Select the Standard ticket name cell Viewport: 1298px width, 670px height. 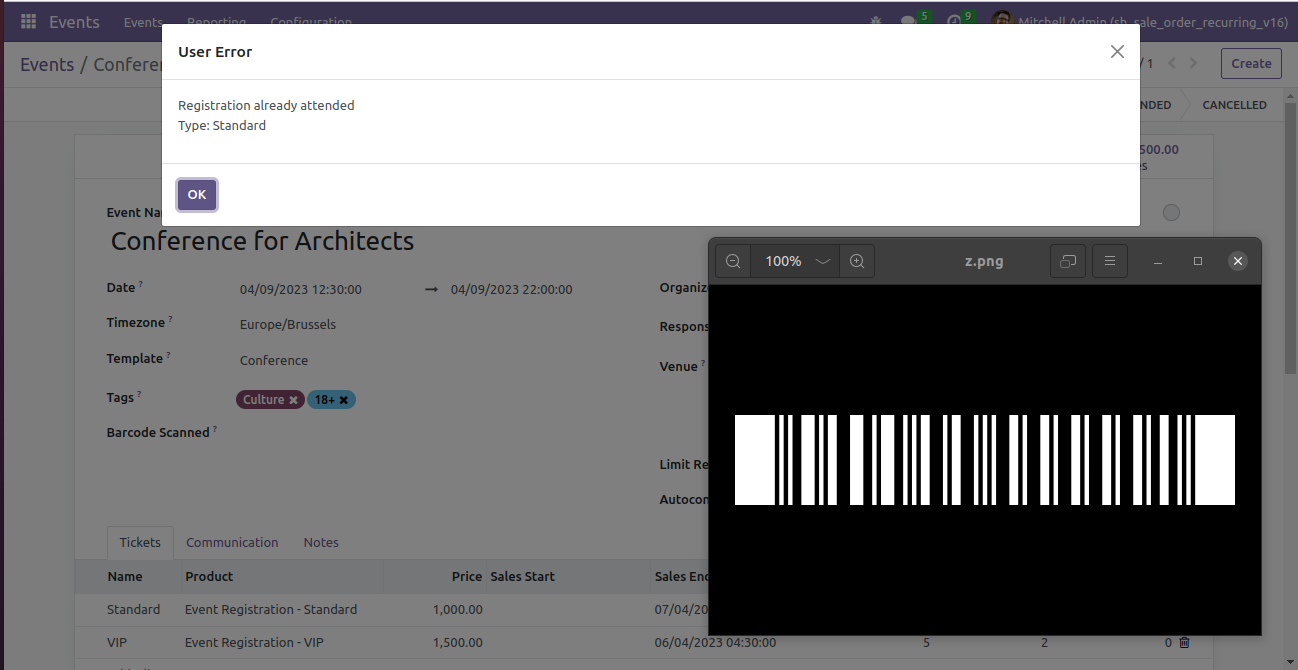[133, 610]
